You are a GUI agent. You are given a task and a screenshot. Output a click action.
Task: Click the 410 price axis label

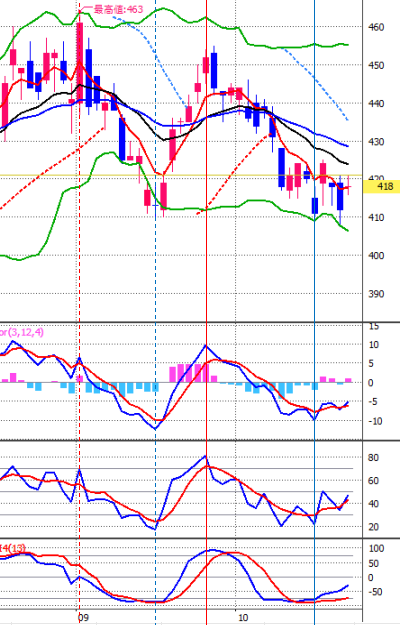[x=376, y=218]
